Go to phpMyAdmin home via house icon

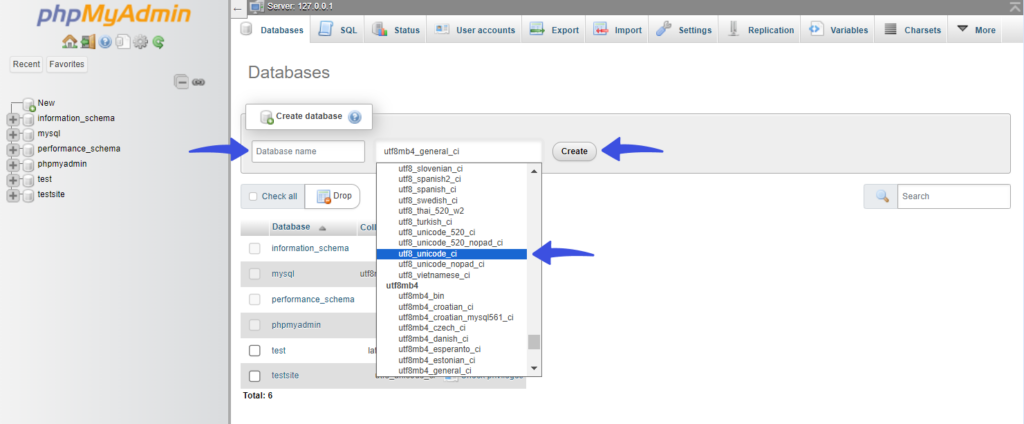pyautogui.click(x=69, y=42)
